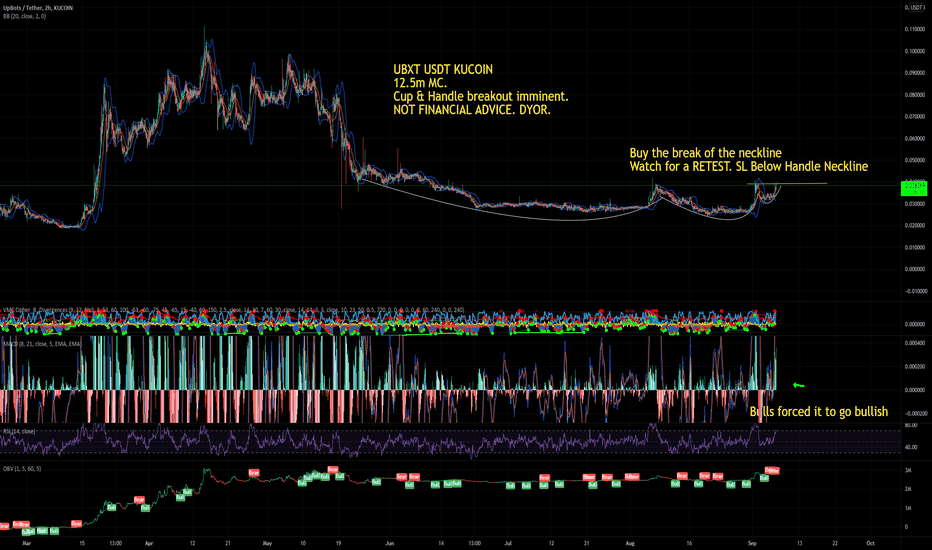Click the 'Apr' date on time axis
Screen dimensions: 932x550
tap(149, 543)
